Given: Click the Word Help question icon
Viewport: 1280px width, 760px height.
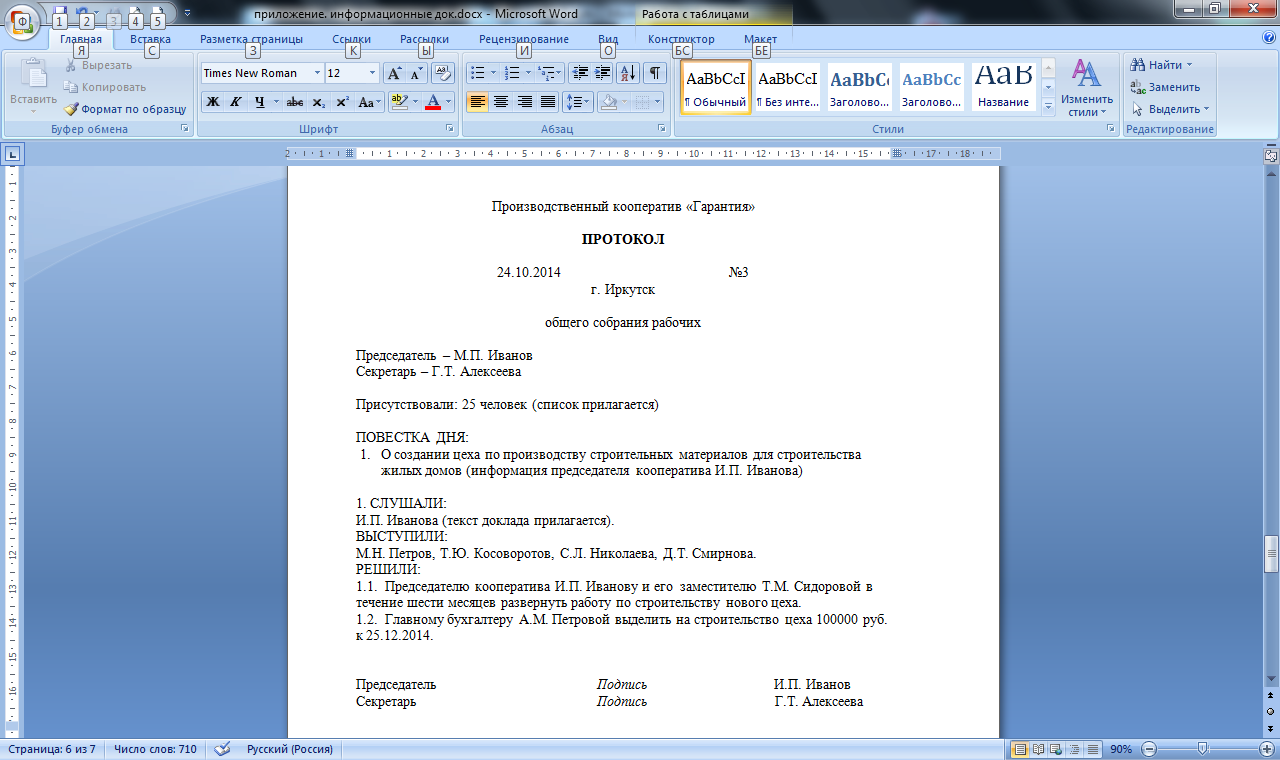Looking at the screenshot, I should [x=1269, y=38].
